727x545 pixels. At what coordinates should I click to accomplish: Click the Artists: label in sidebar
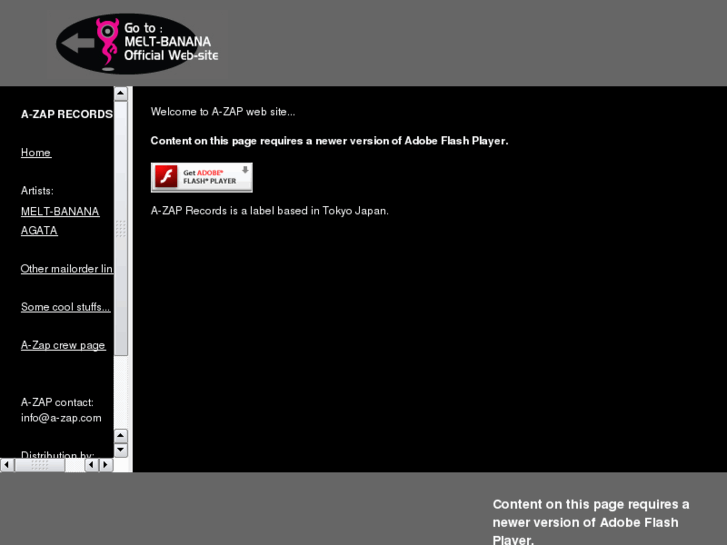[x=37, y=191]
